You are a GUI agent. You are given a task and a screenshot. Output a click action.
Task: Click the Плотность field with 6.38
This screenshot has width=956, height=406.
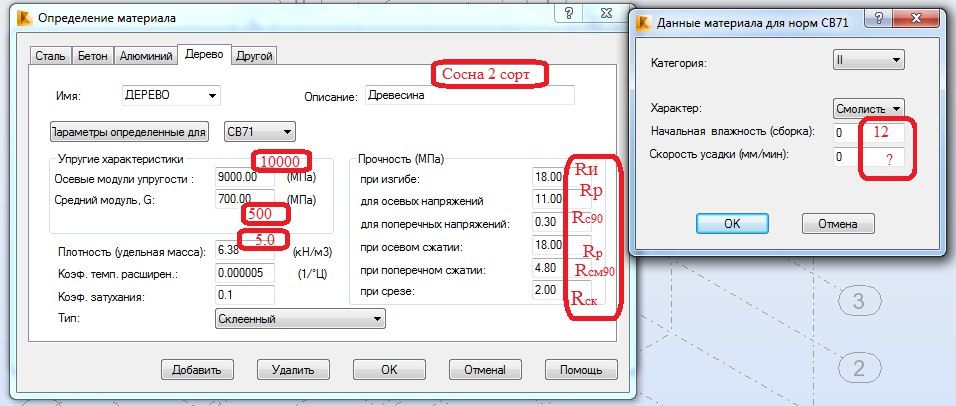click(245, 251)
